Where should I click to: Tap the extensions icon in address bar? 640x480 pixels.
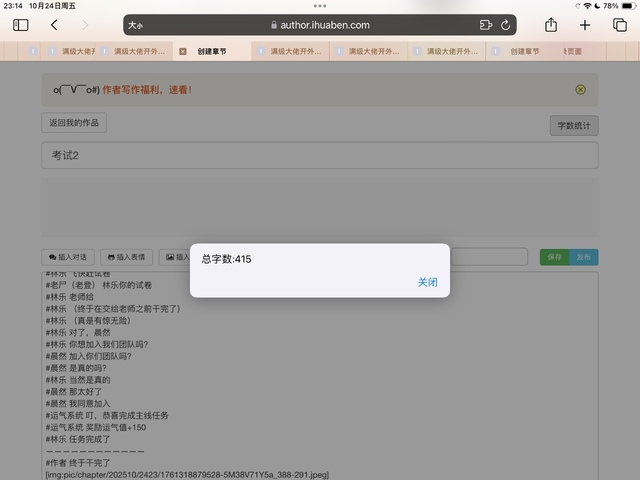486,25
